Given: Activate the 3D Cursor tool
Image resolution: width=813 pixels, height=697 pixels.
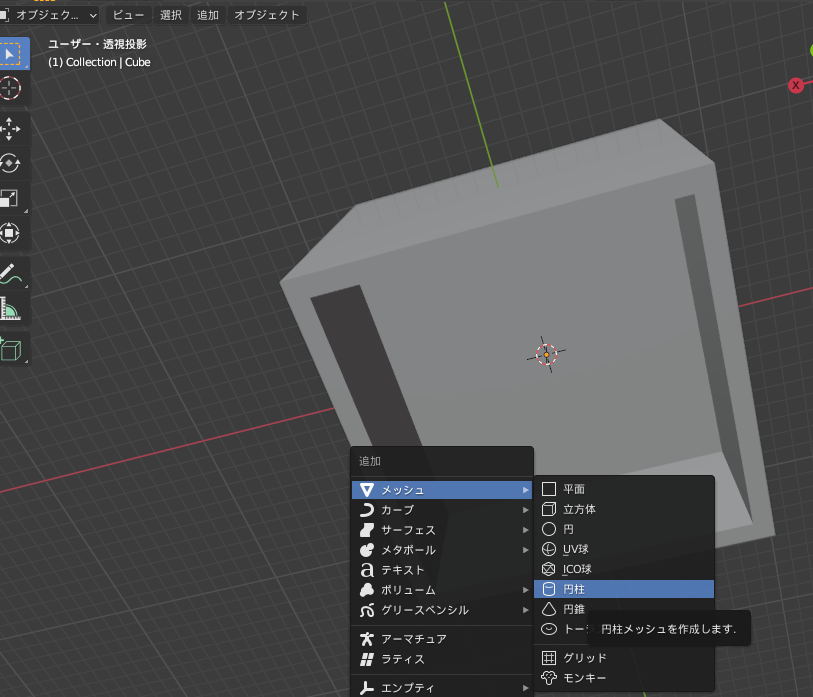Looking at the screenshot, I should tap(10, 88).
